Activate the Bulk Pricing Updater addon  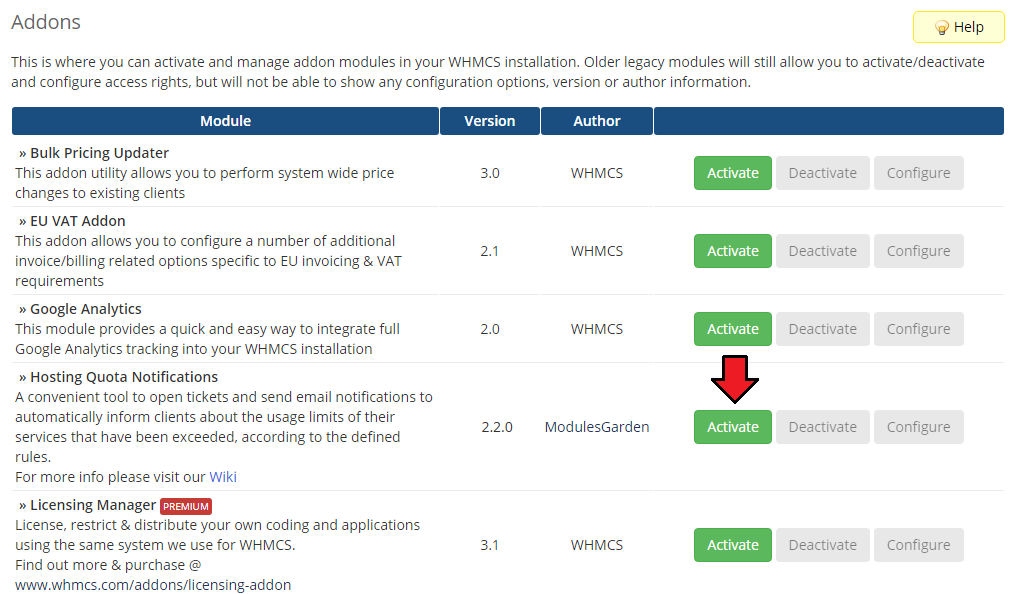732,173
